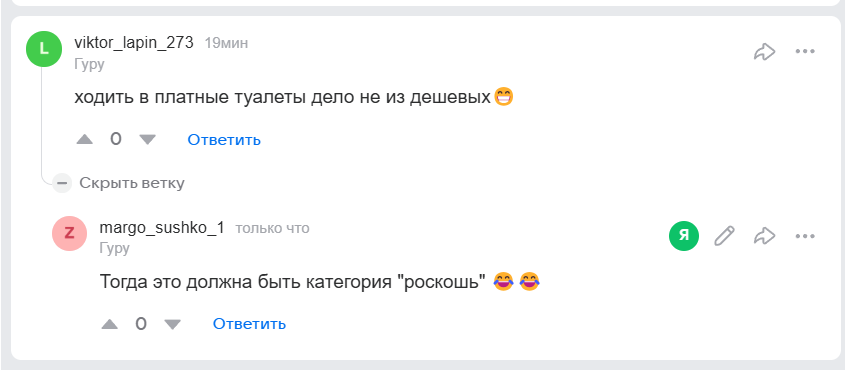
Task: Downvote margo_sushko_1's reply
Action: pyautogui.click(x=172, y=324)
